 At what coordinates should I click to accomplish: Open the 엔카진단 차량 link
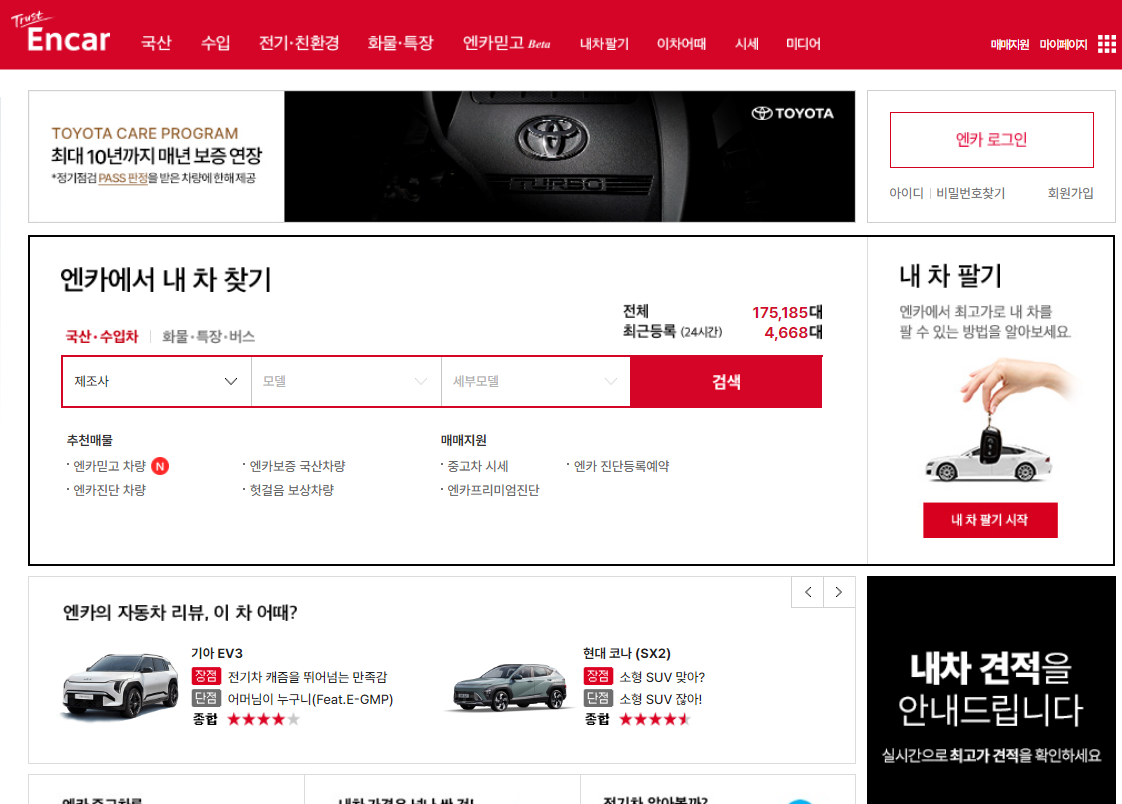click(109, 490)
